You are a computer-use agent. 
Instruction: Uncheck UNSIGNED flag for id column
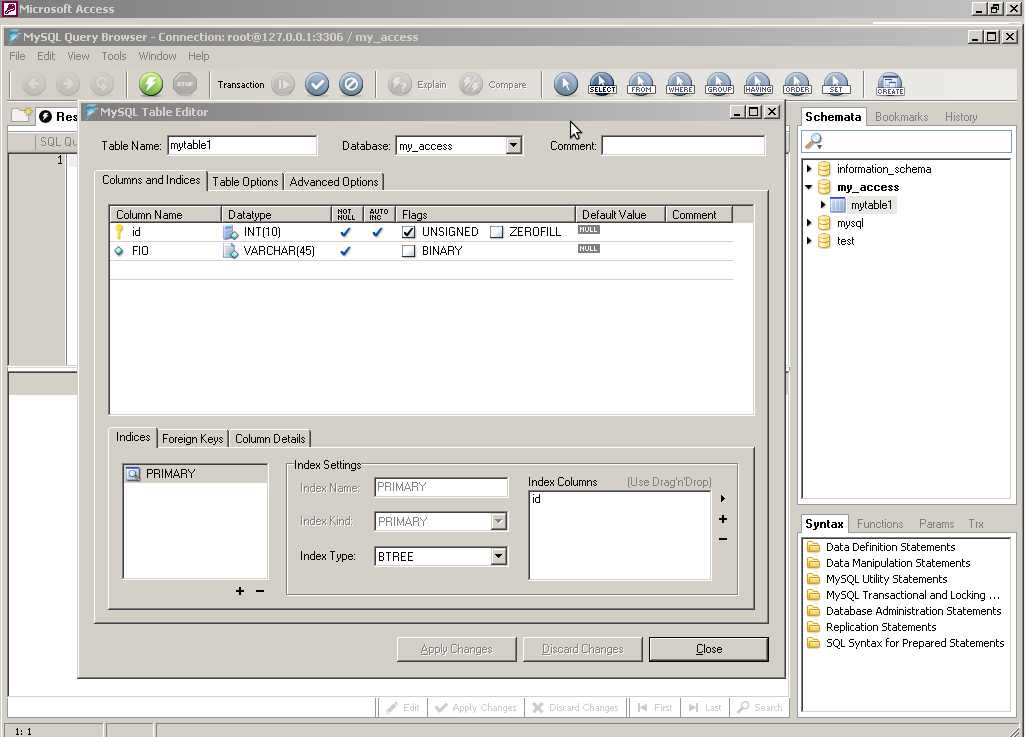pos(409,232)
